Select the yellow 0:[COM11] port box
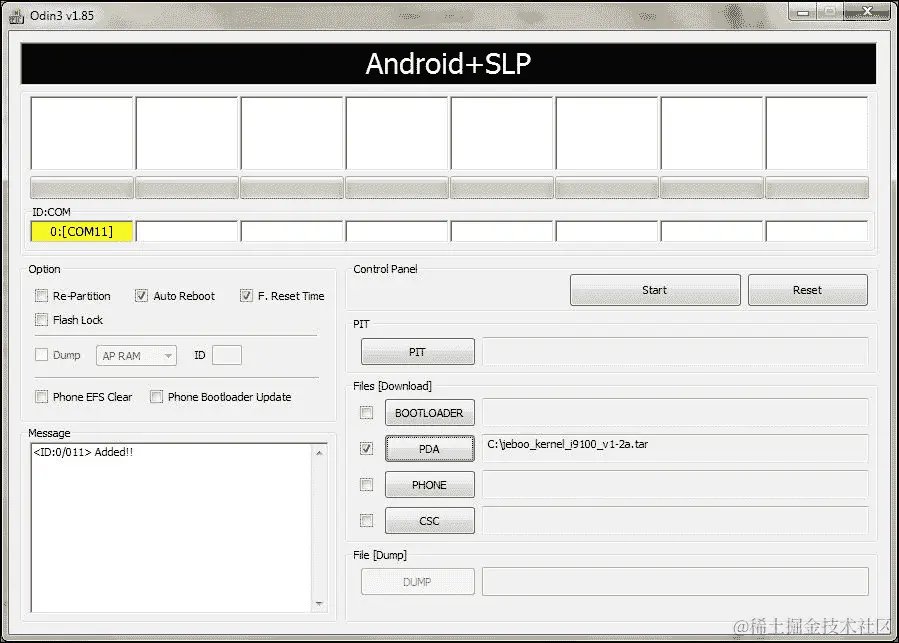Screen dimensions: 899x643 coord(80,231)
